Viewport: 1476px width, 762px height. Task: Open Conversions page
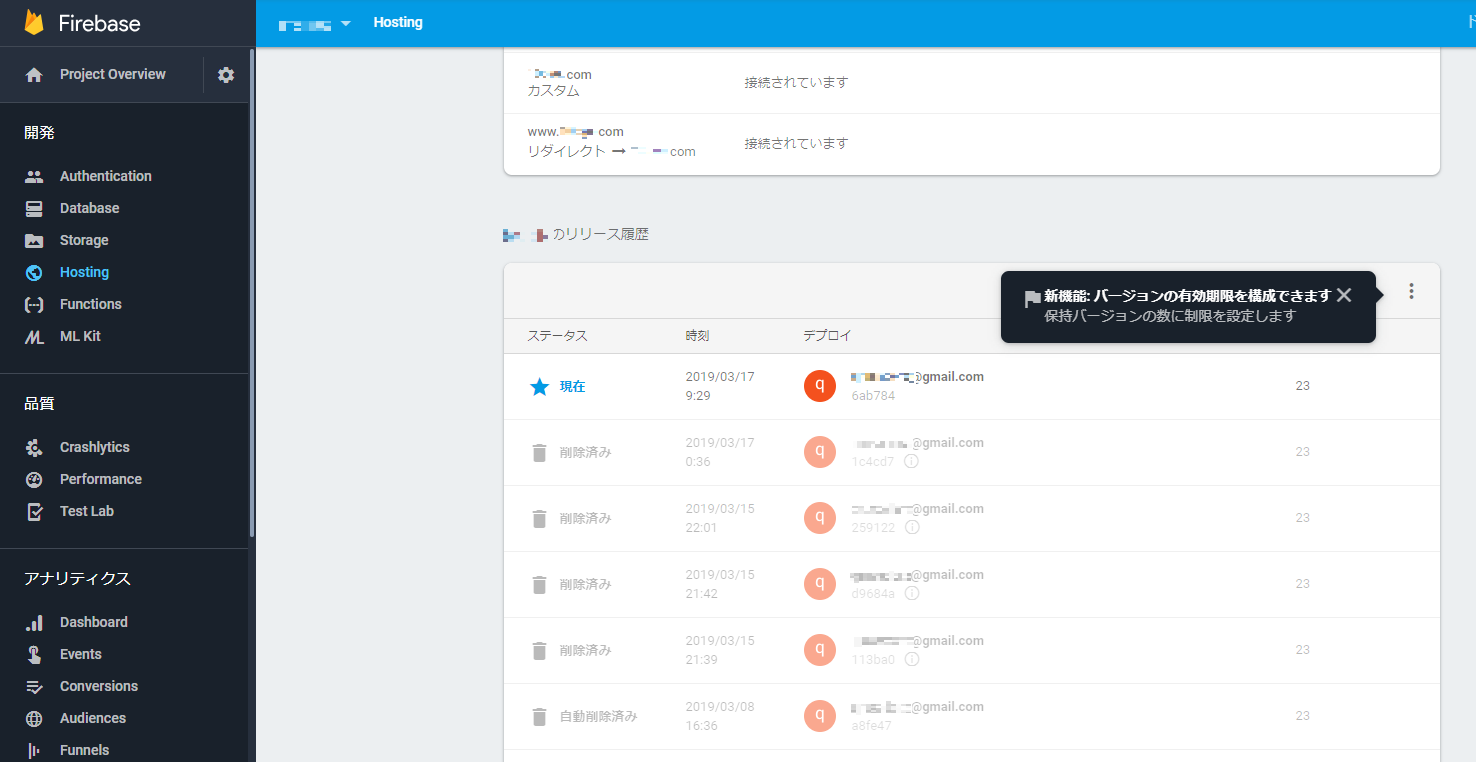coord(98,686)
